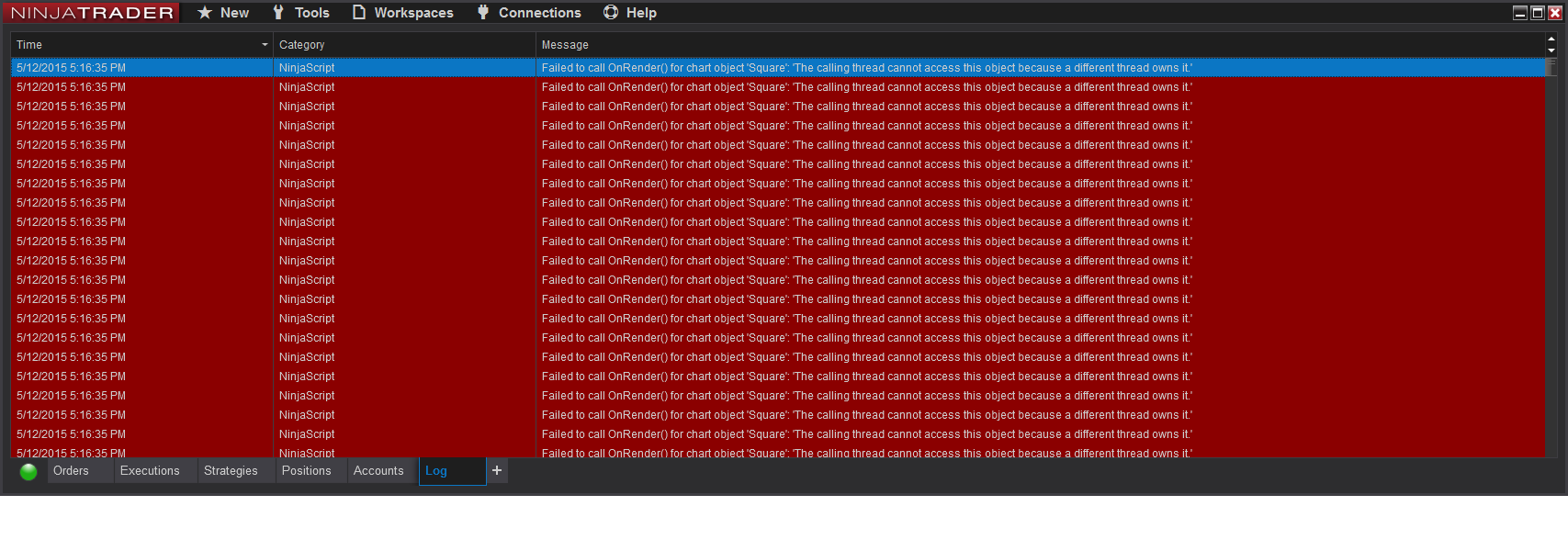Click the green connection status icon
The image size is (1568, 551).
(28, 472)
